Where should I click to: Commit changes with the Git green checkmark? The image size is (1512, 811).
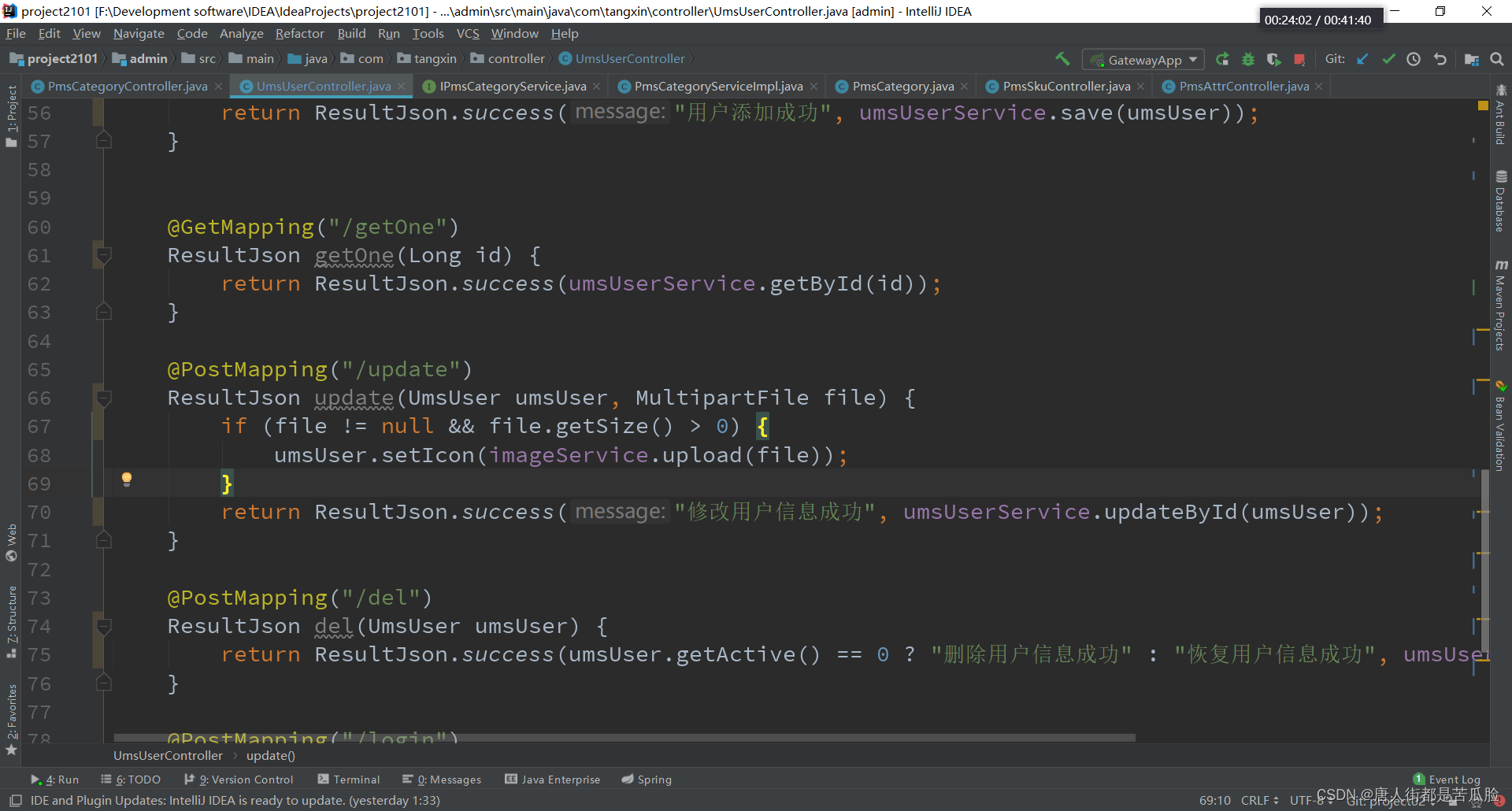click(x=1388, y=59)
